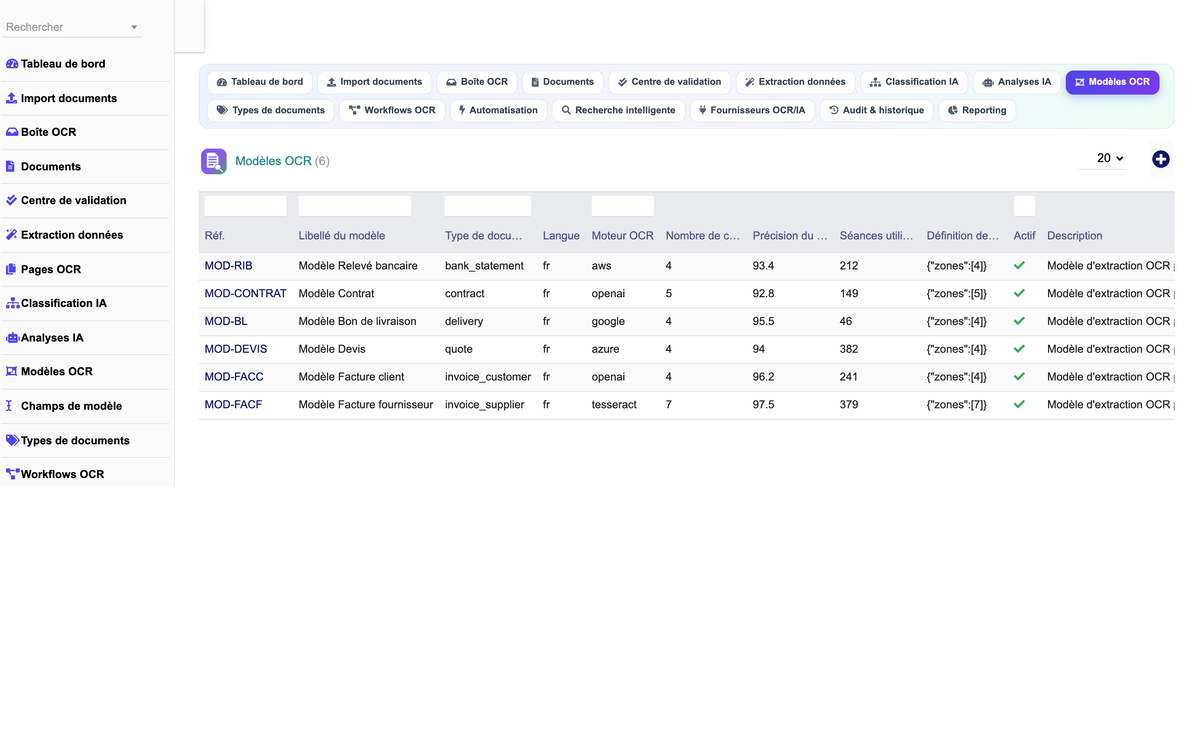This screenshot has width=1200, height=743.
Task: Switch to Classification IA top tab
Action: [915, 82]
